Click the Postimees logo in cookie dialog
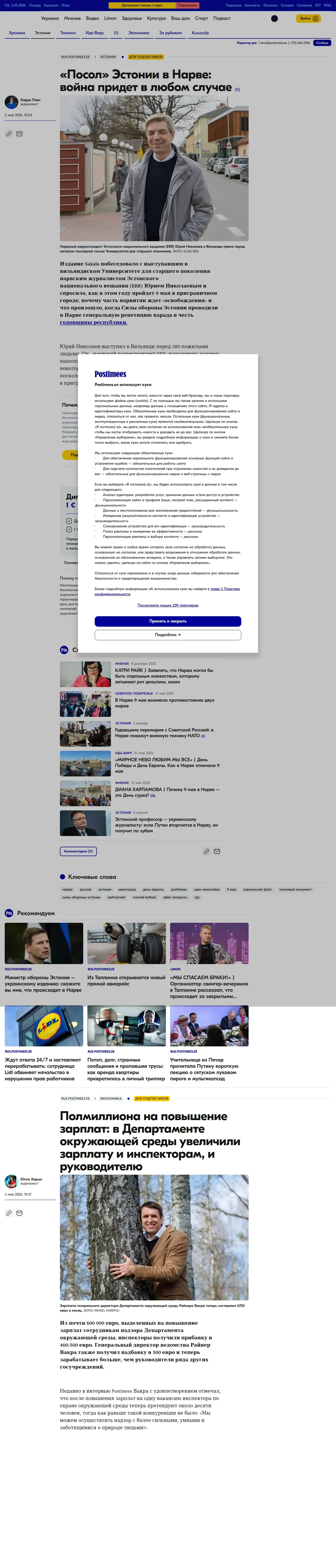 coord(110,374)
